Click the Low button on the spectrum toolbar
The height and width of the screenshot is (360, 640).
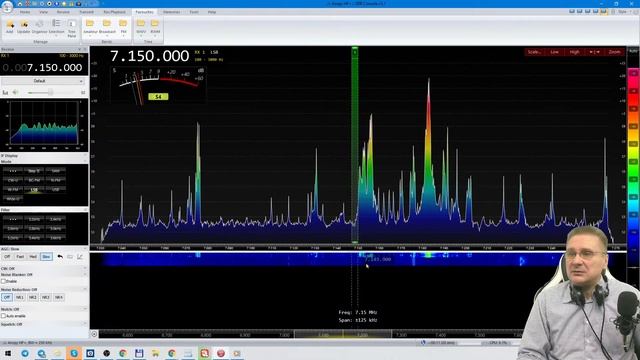(554, 52)
